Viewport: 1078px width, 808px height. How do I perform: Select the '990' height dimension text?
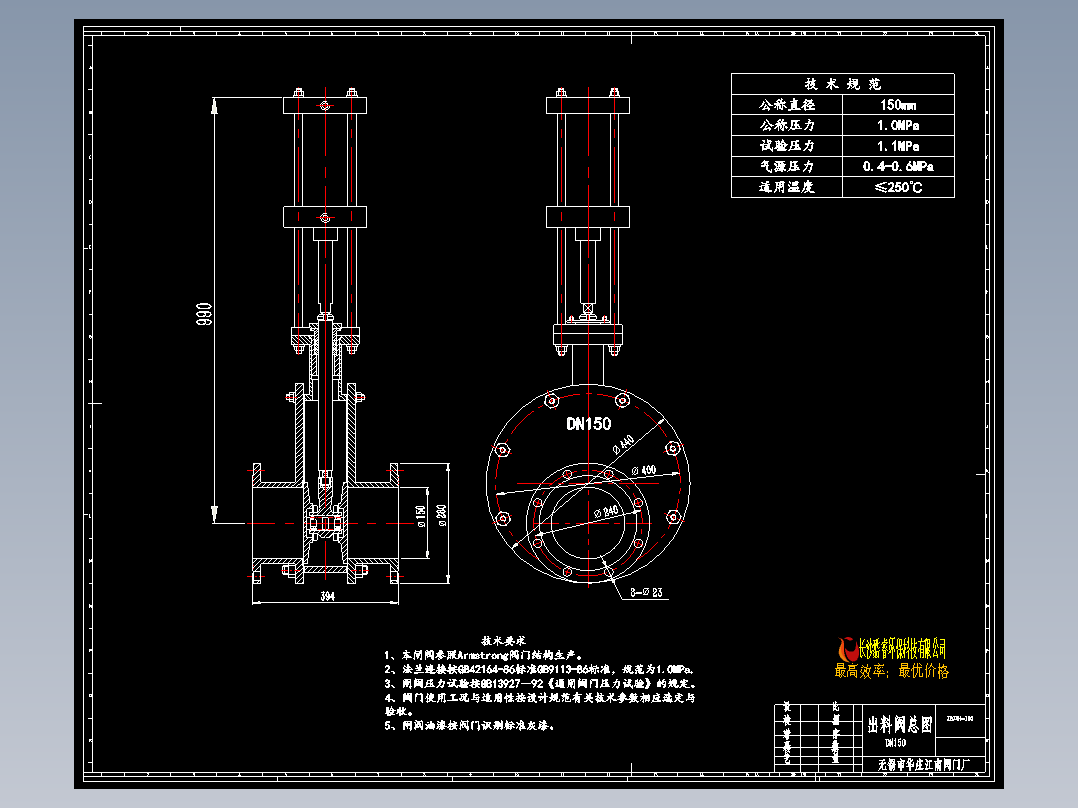[204, 314]
